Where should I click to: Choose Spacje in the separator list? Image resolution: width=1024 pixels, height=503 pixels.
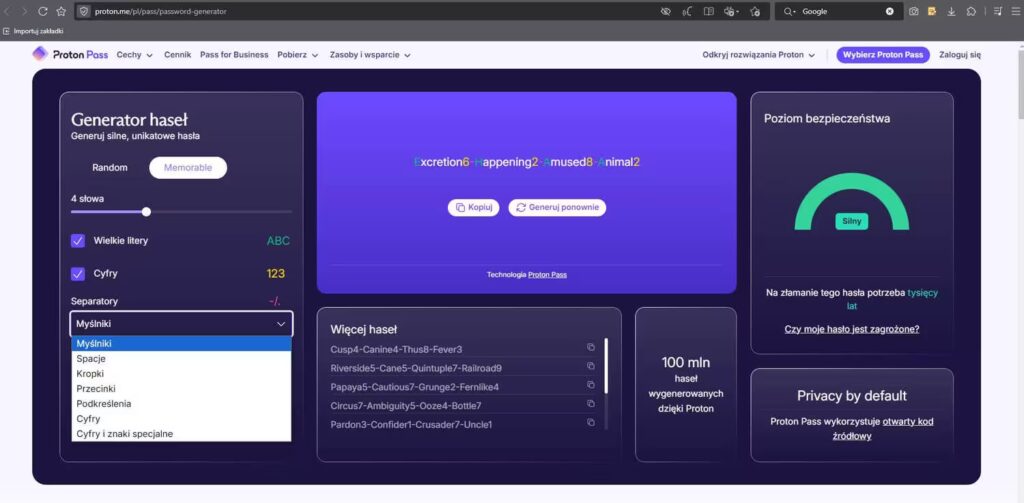click(182, 359)
